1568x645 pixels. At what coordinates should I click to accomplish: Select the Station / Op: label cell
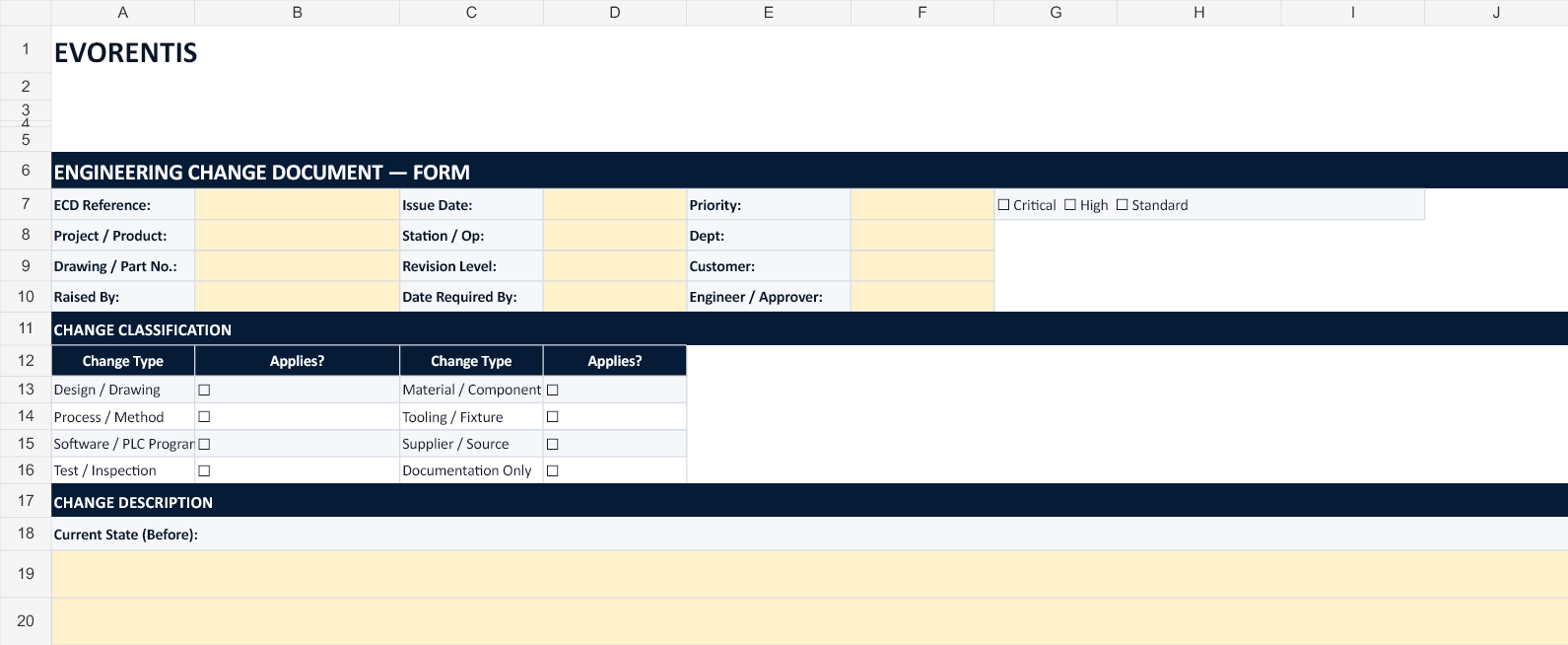click(471, 236)
